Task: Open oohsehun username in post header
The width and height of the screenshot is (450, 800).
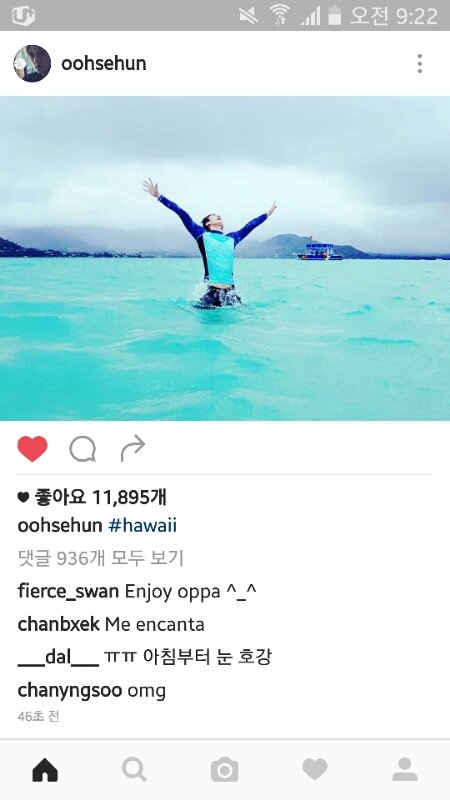Action: [104, 64]
